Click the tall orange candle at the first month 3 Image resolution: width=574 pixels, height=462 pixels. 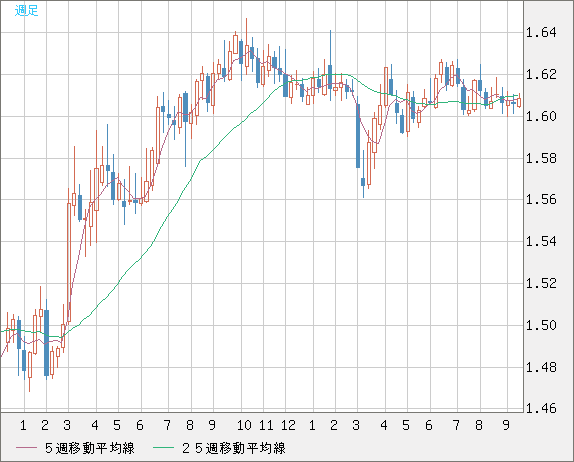point(68,262)
